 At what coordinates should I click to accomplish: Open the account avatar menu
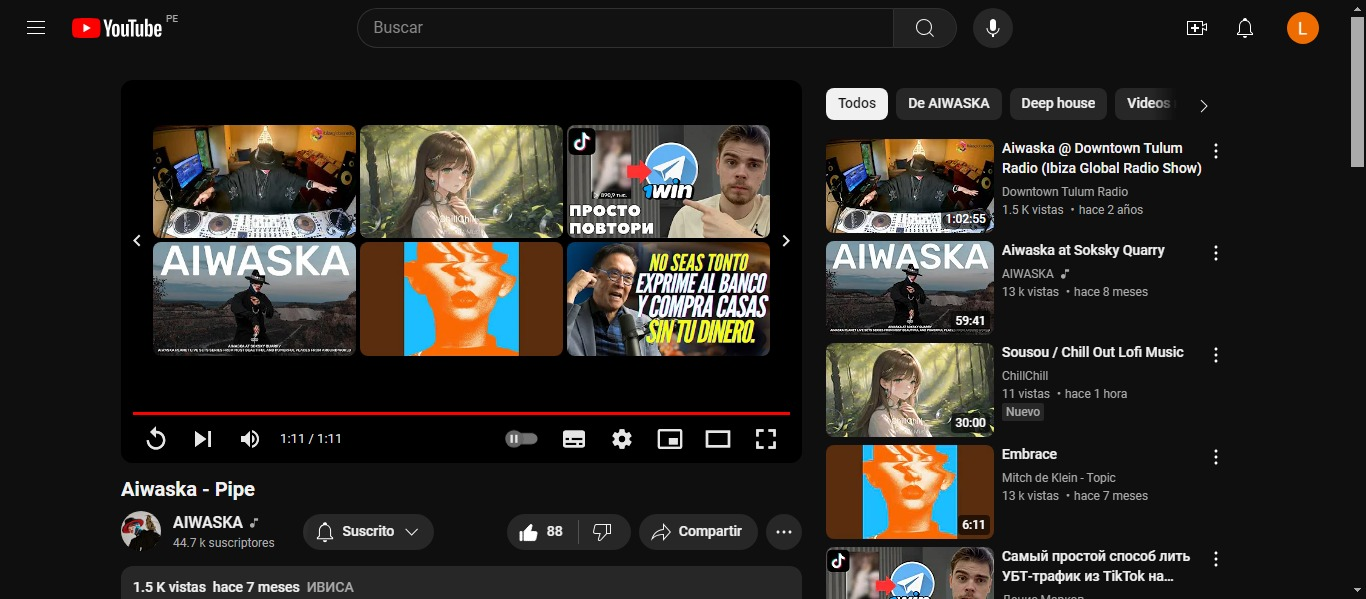point(1303,28)
